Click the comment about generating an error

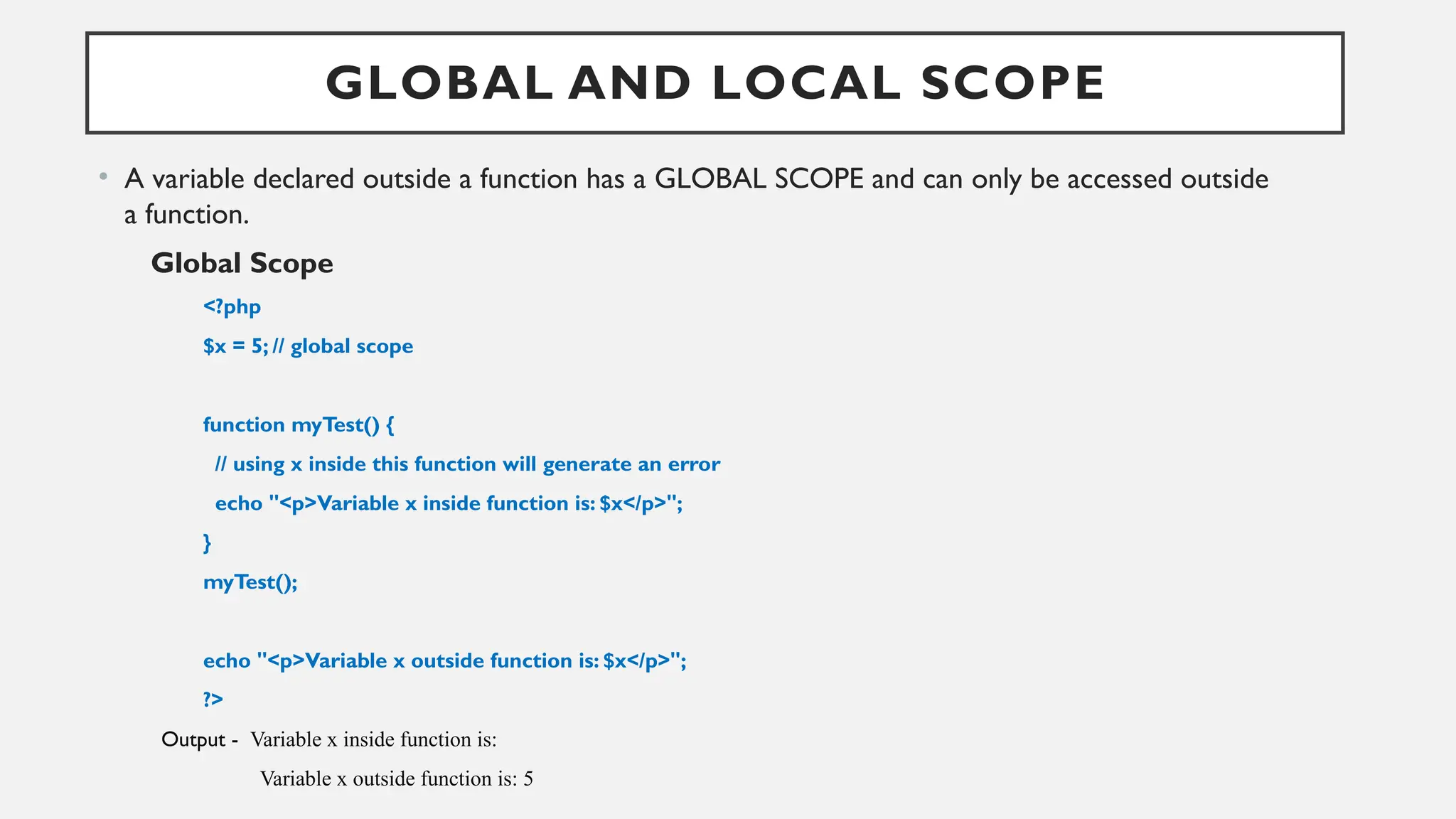pos(467,464)
